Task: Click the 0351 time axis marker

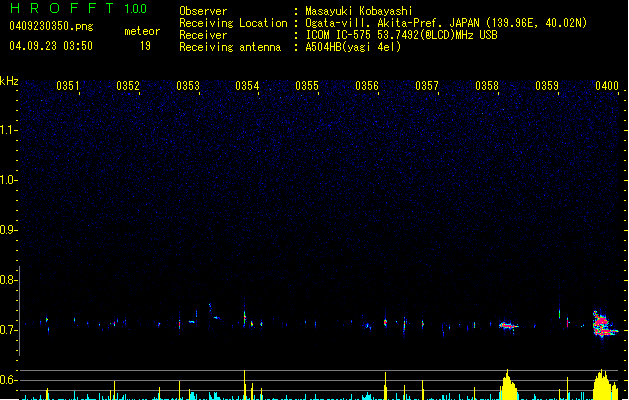Action: click(68, 85)
